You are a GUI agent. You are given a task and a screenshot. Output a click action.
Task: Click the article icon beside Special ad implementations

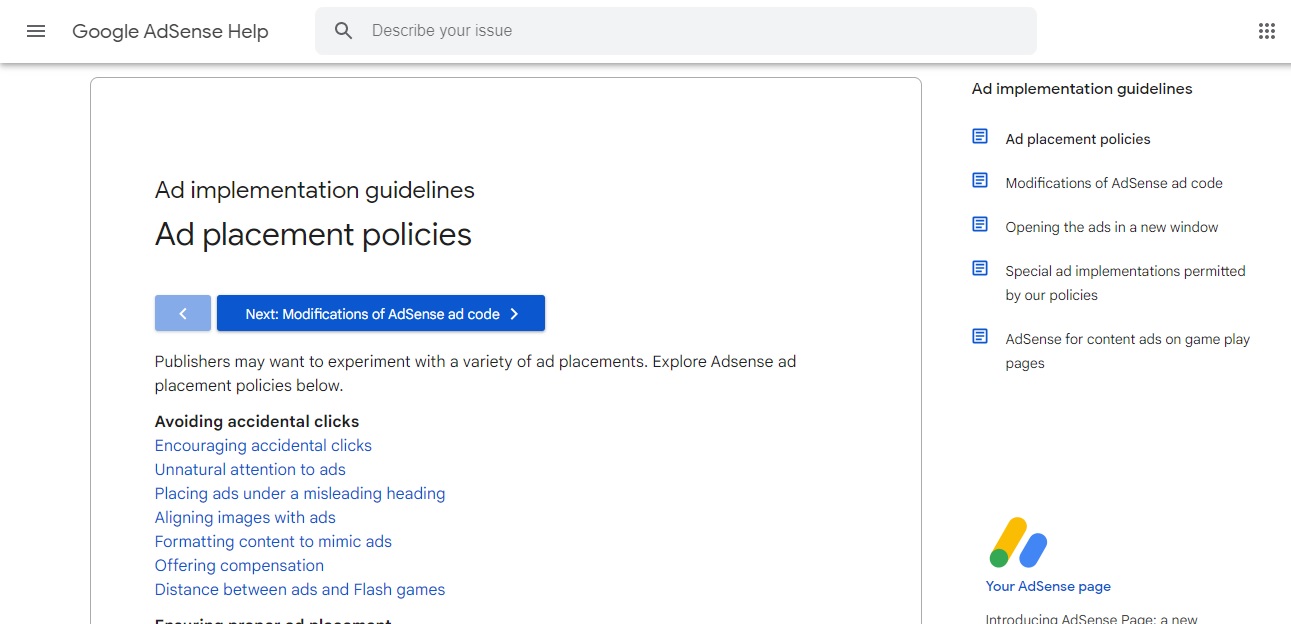(x=980, y=269)
